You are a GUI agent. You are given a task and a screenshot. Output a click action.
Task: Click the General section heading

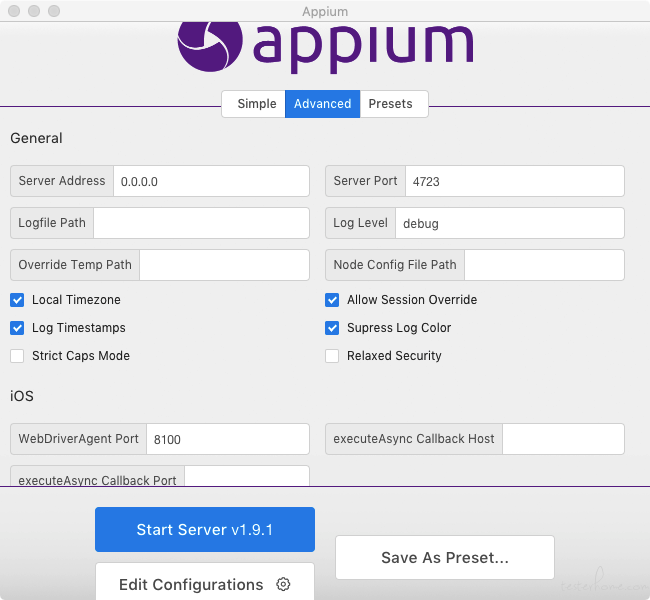click(36, 138)
